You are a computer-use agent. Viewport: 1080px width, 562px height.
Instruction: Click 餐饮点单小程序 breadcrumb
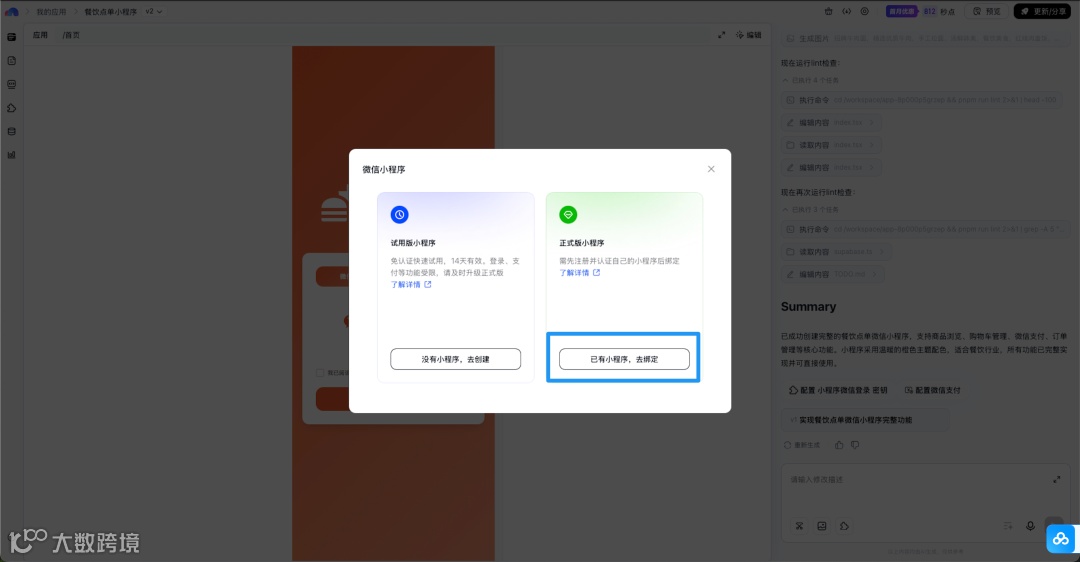[x=110, y=12]
